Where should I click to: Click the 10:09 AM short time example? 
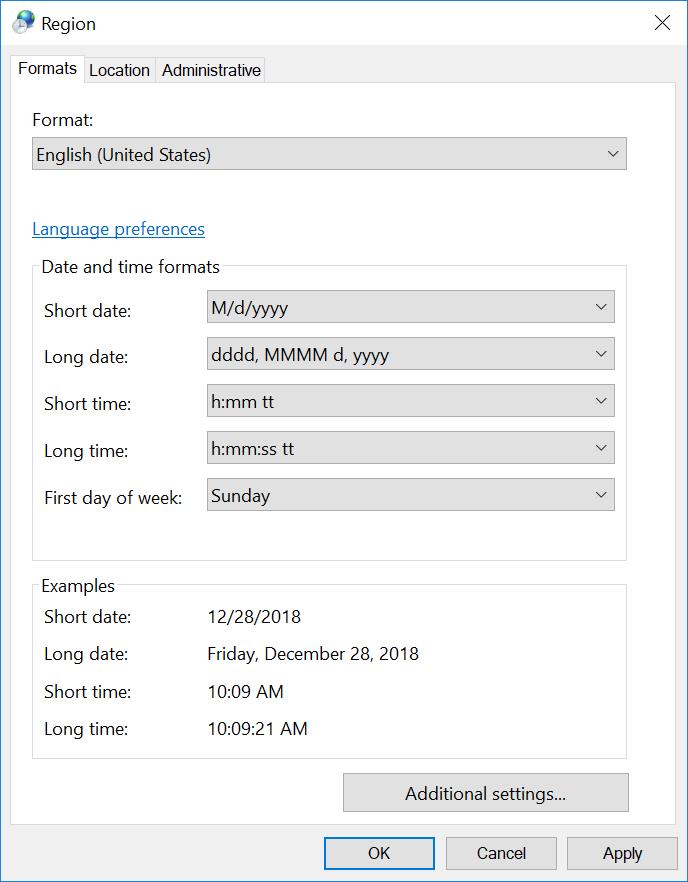tap(245, 692)
